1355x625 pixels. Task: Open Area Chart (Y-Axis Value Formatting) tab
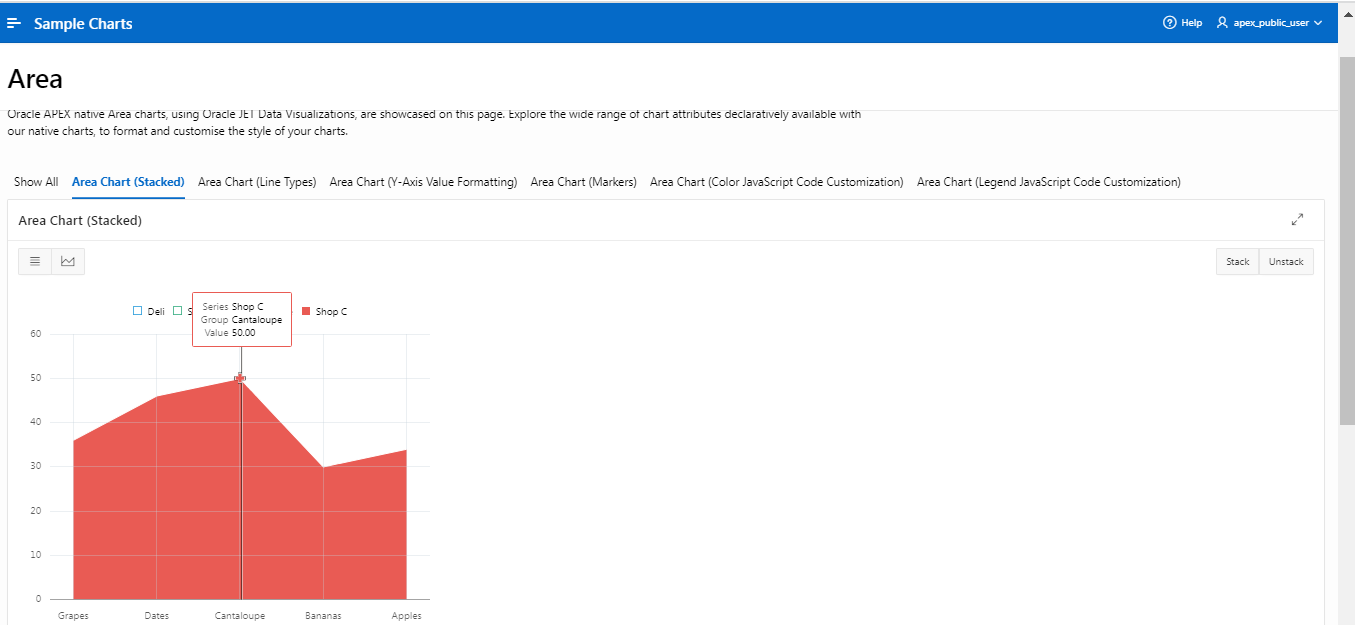423,182
